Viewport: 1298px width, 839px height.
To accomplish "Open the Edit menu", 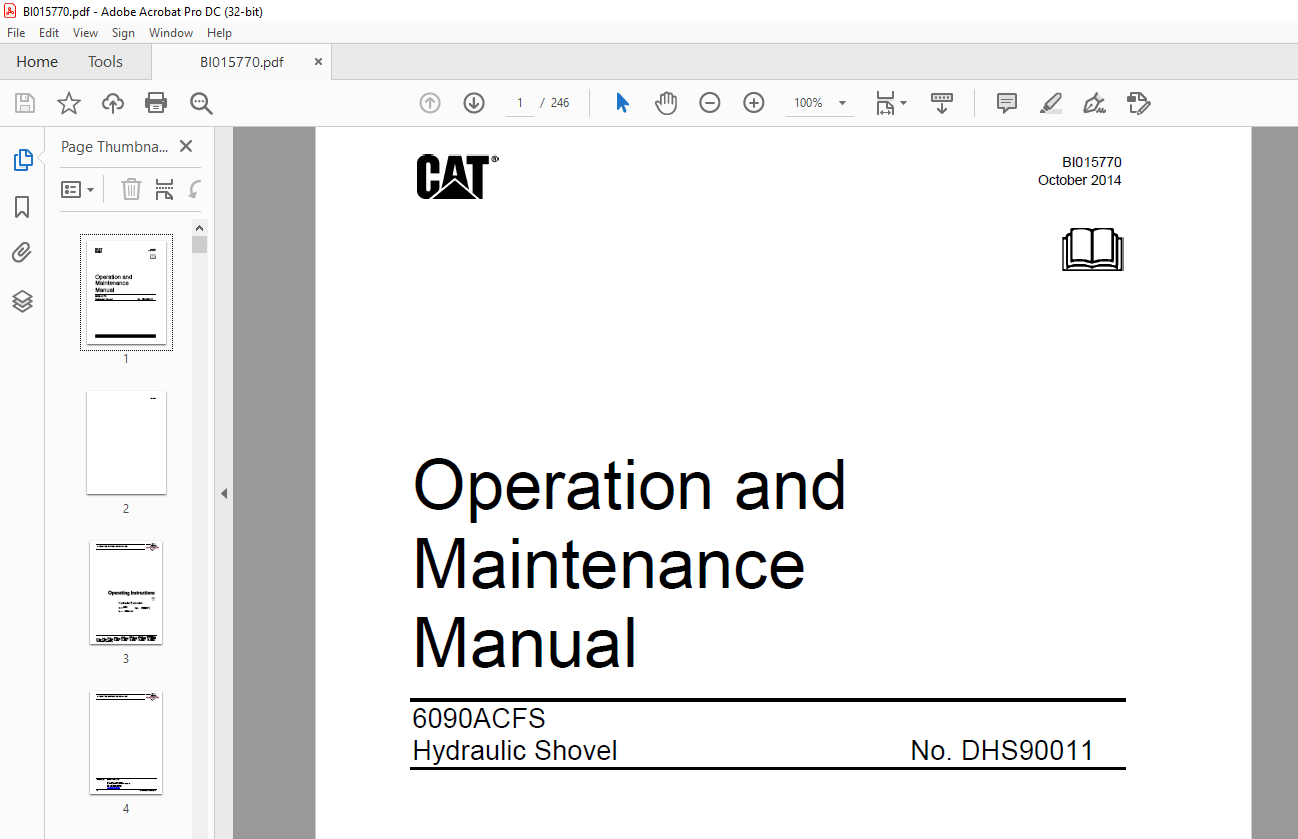I will pos(49,33).
